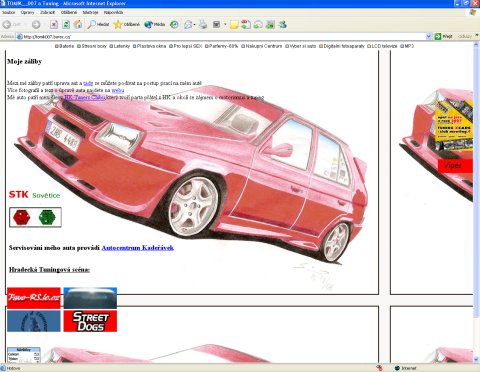Open the Zobrazit menu
Screen dimensions: 480x372
tap(47, 12)
